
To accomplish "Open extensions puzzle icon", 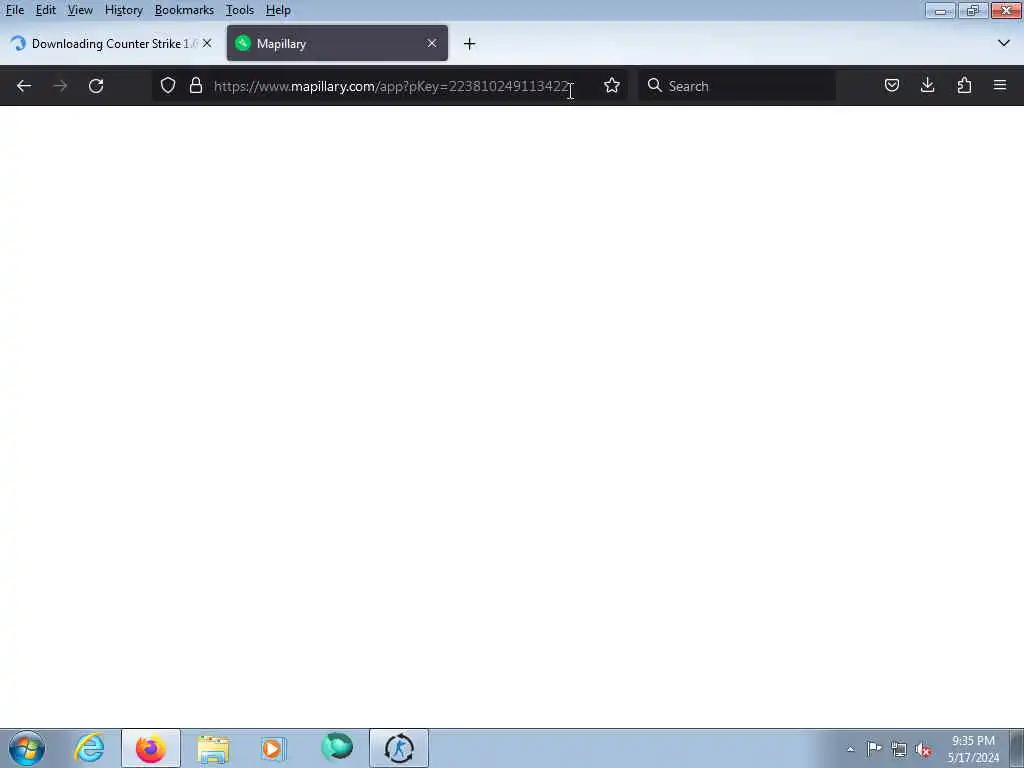I will coord(964,86).
